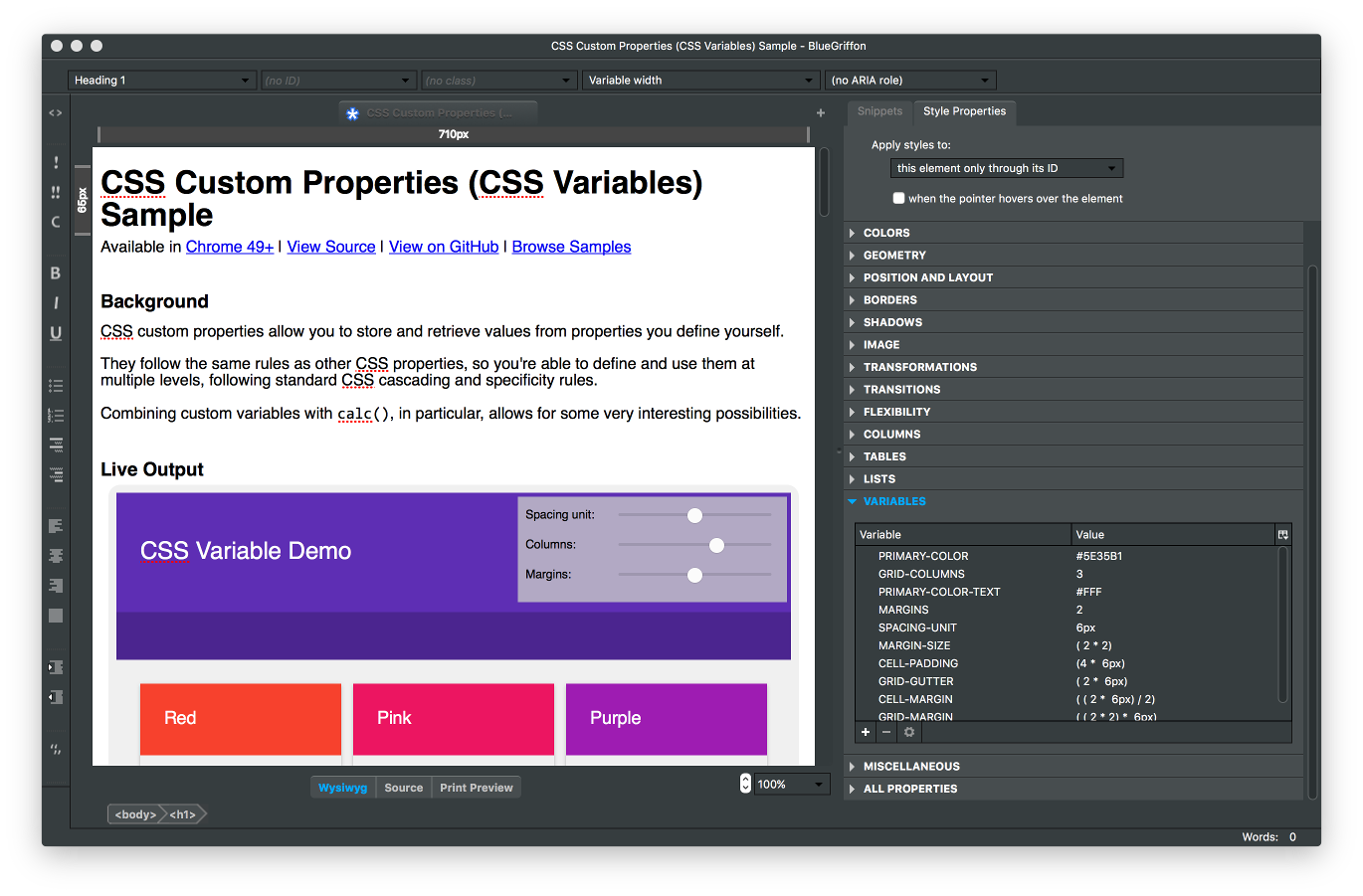Center-align text using left toolbar icon
The height and width of the screenshot is (896, 1363).
point(56,556)
